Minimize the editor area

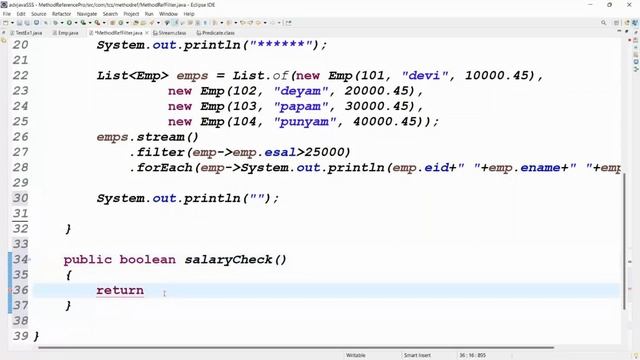coord(619,31)
